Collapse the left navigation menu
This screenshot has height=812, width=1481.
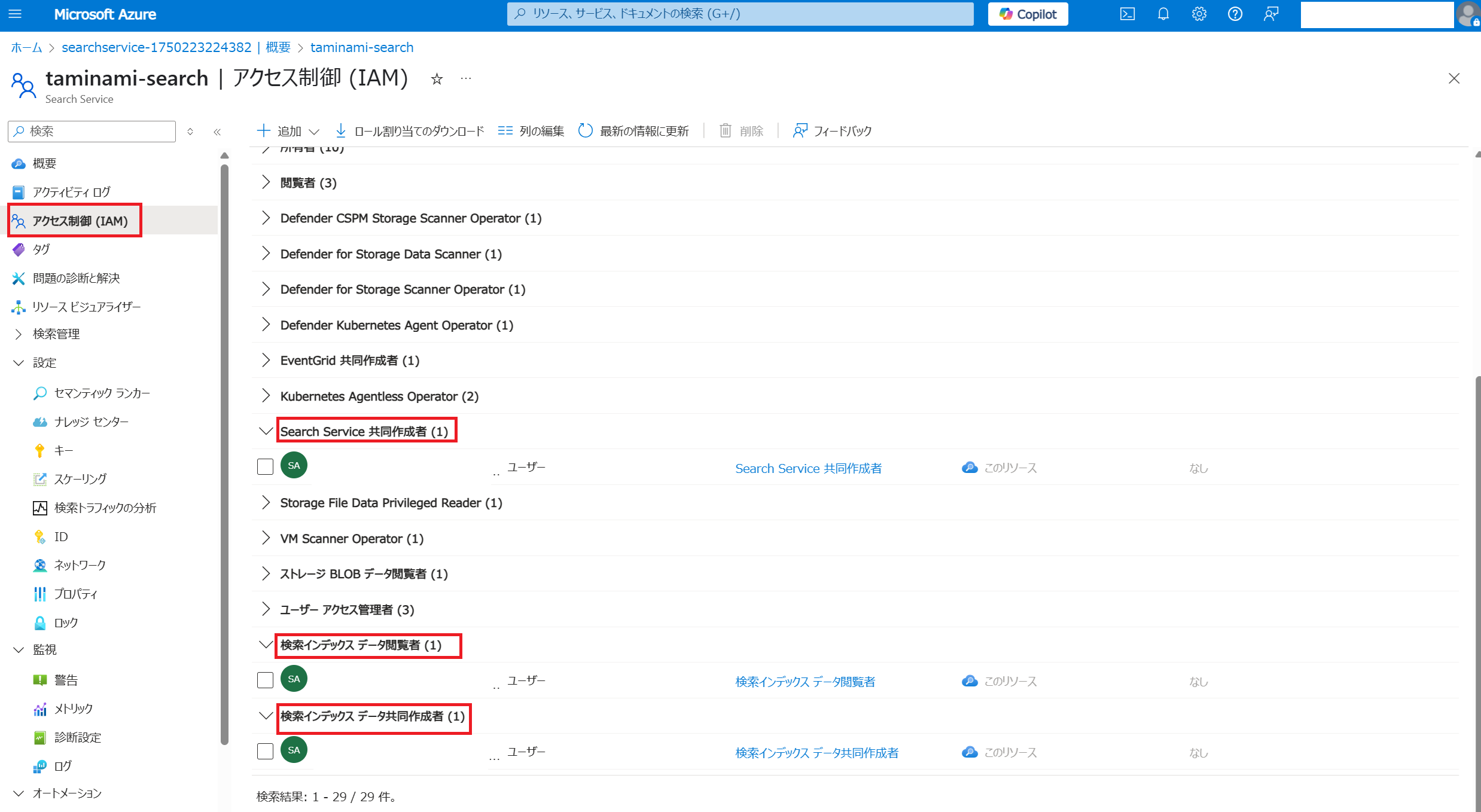(x=217, y=132)
